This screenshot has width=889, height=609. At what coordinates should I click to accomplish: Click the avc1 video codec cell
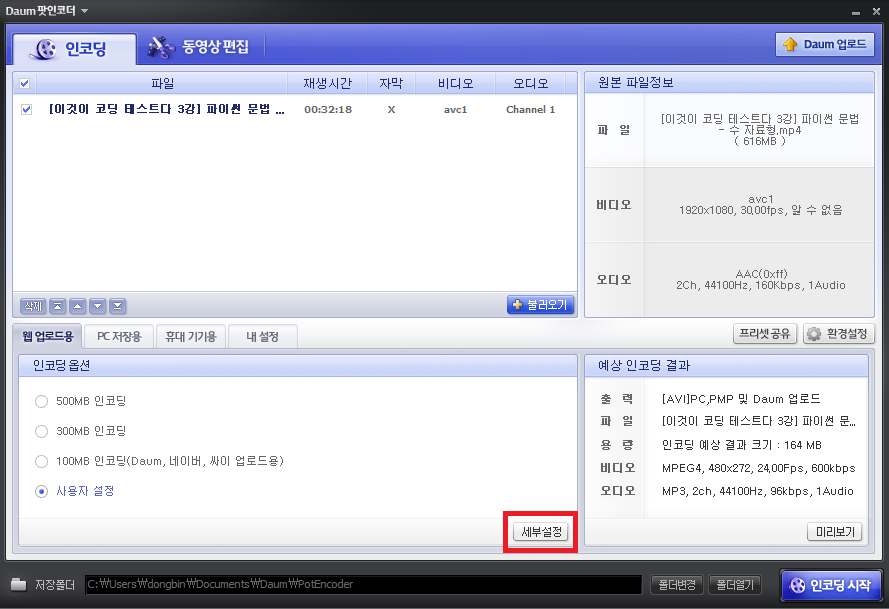[x=455, y=109]
